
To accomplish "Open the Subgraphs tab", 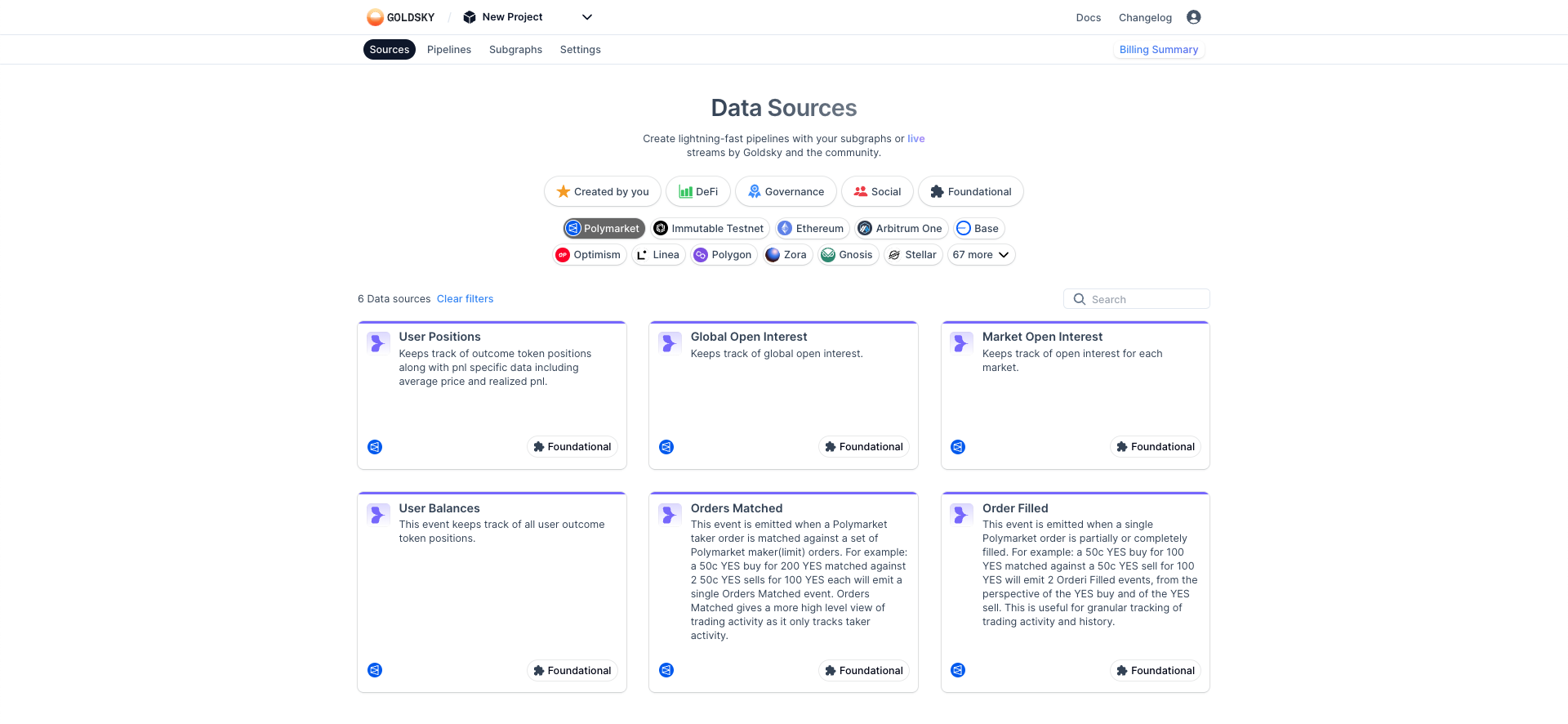I will click(515, 49).
